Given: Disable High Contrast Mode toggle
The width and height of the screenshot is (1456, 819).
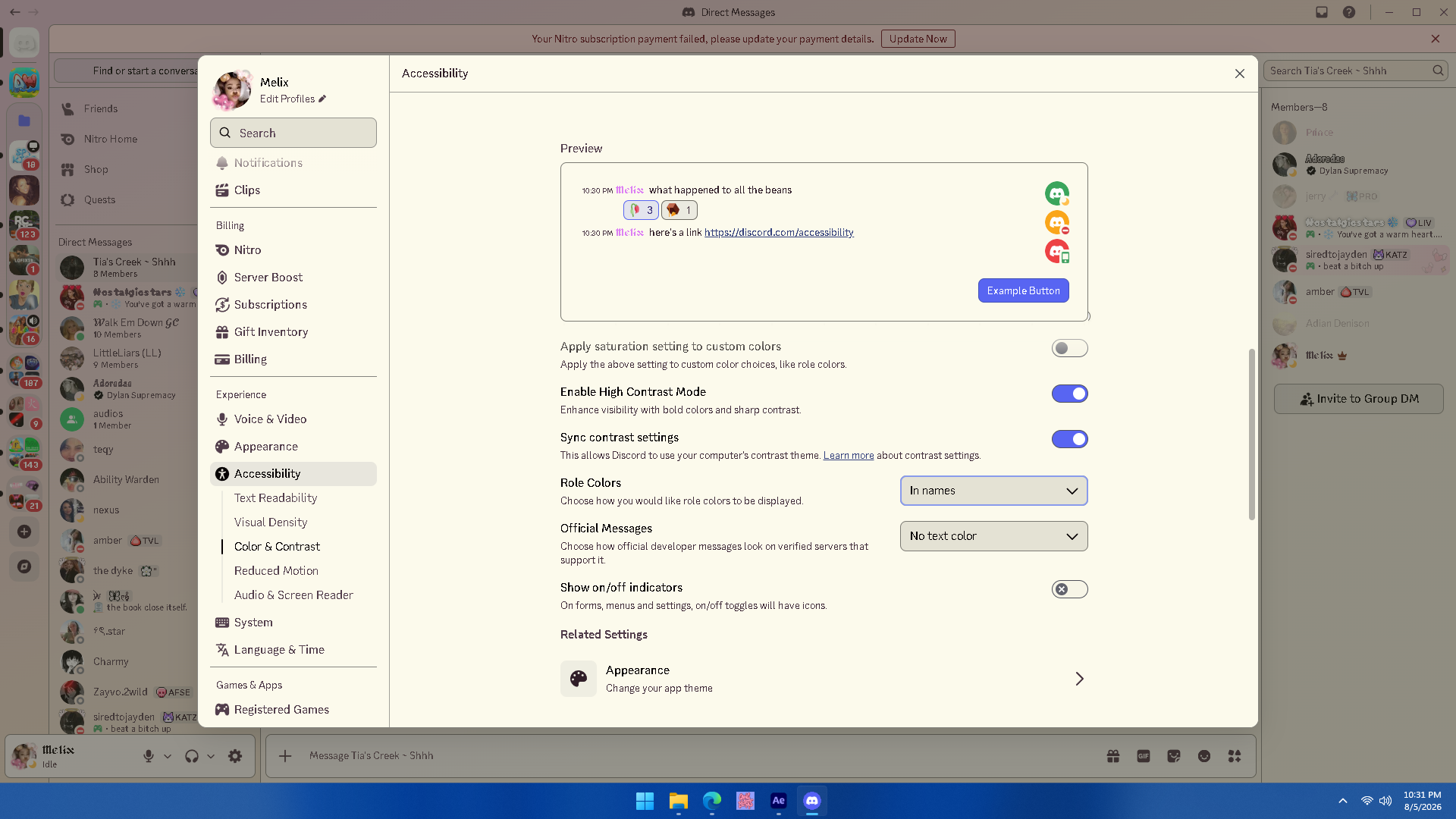Looking at the screenshot, I should tap(1069, 394).
